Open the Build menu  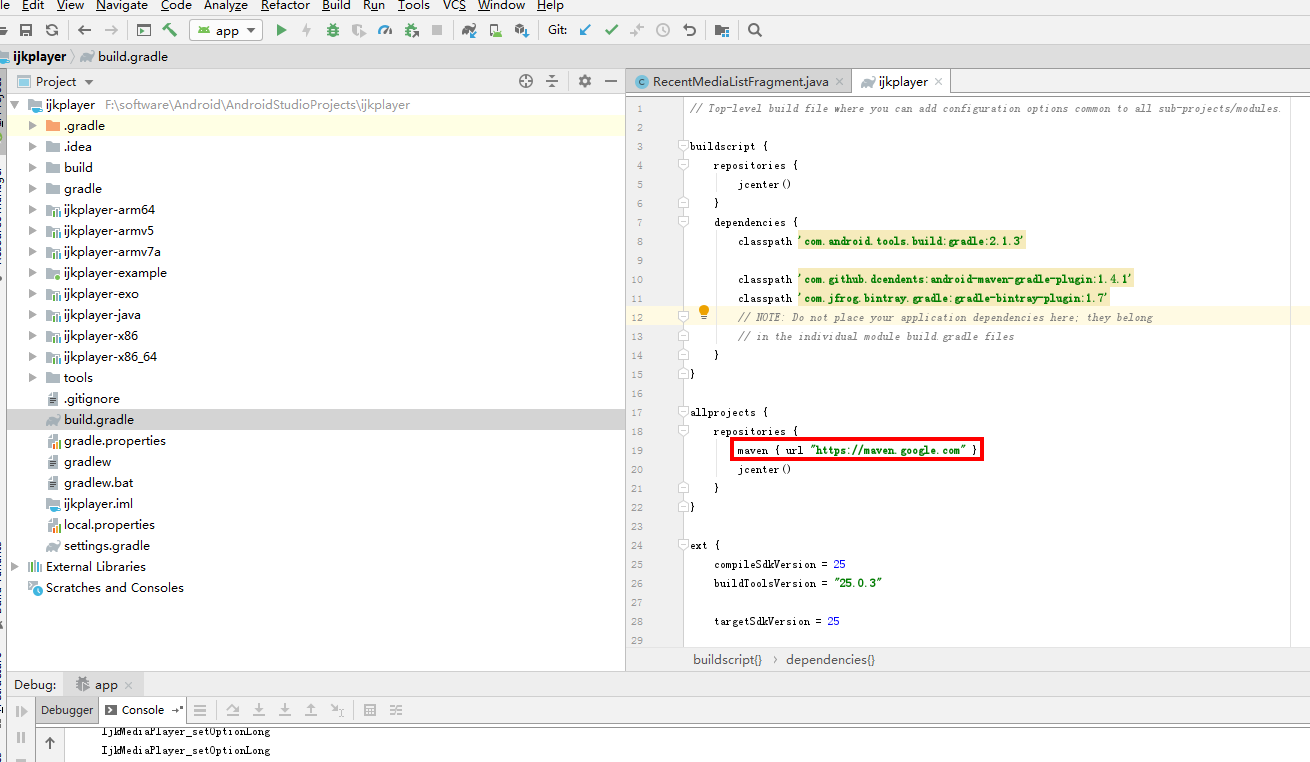[x=336, y=6]
